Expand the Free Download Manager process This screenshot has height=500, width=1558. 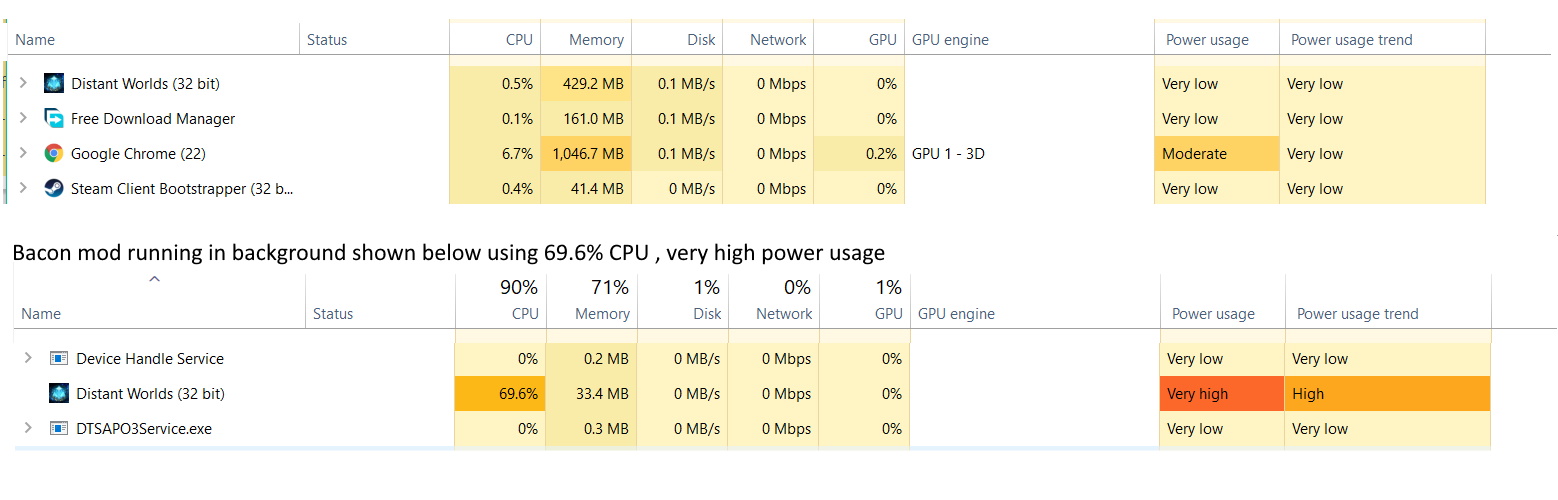[24, 119]
